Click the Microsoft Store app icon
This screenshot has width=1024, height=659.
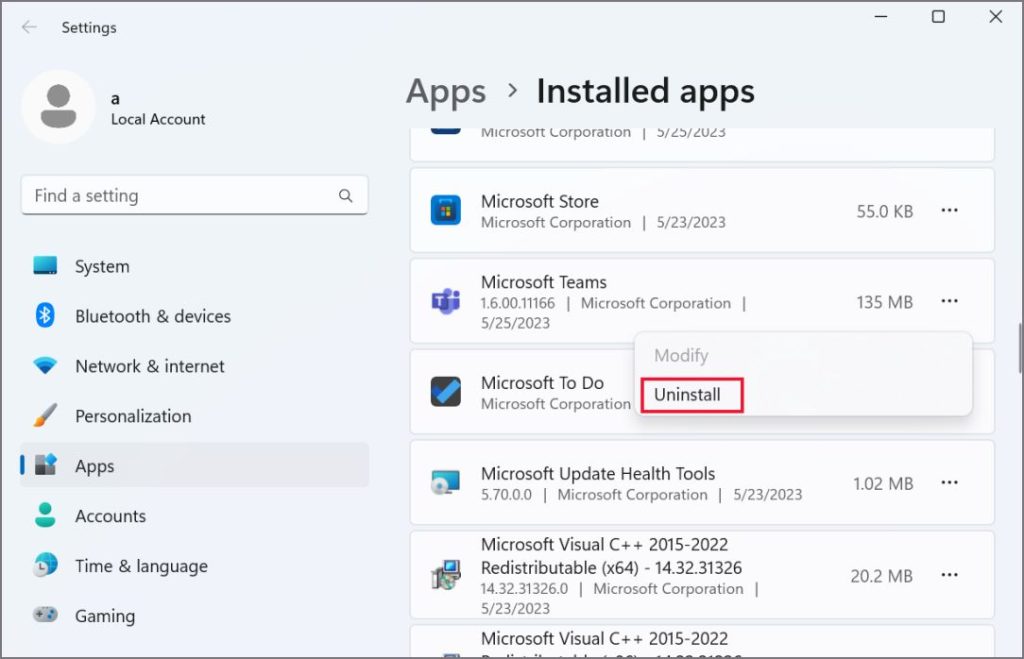[x=445, y=210]
